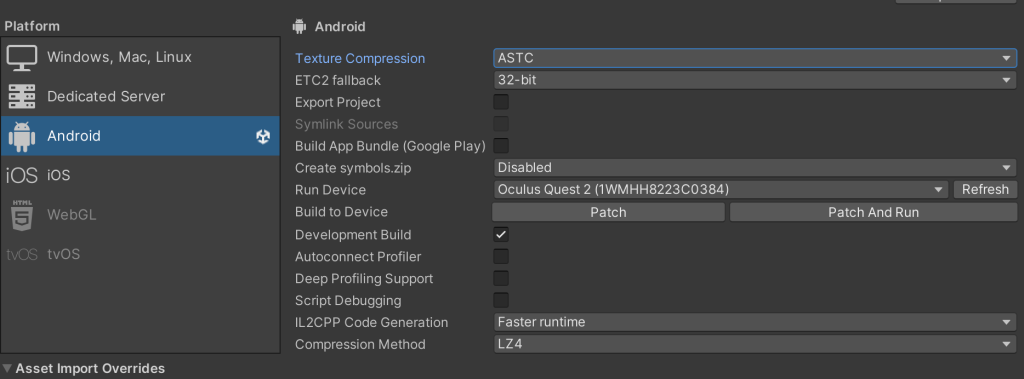
Task: Pick the WebGL HTML5 icon
Action: pyautogui.click(x=22, y=215)
